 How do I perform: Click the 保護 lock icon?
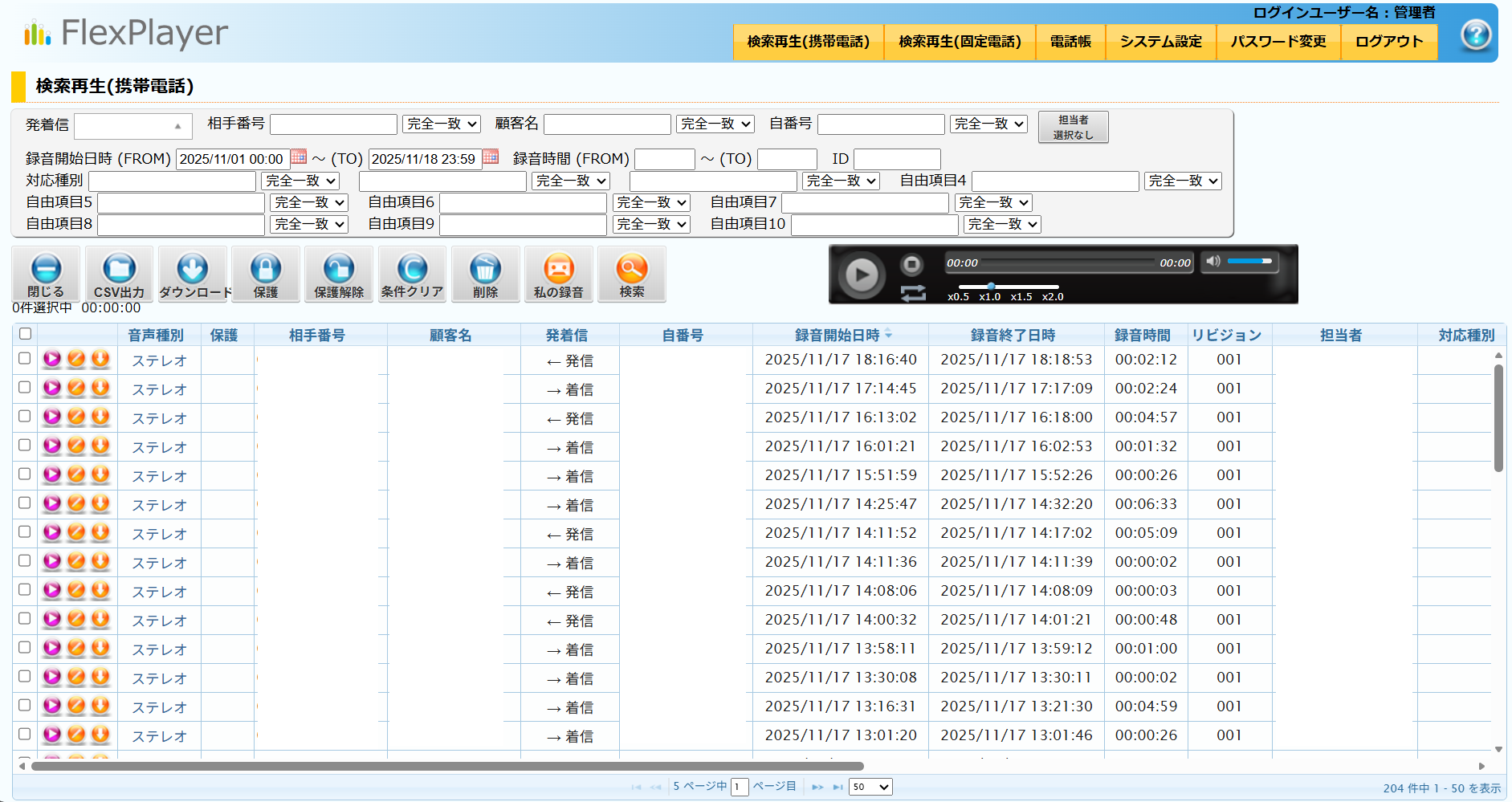(x=266, y=274)
